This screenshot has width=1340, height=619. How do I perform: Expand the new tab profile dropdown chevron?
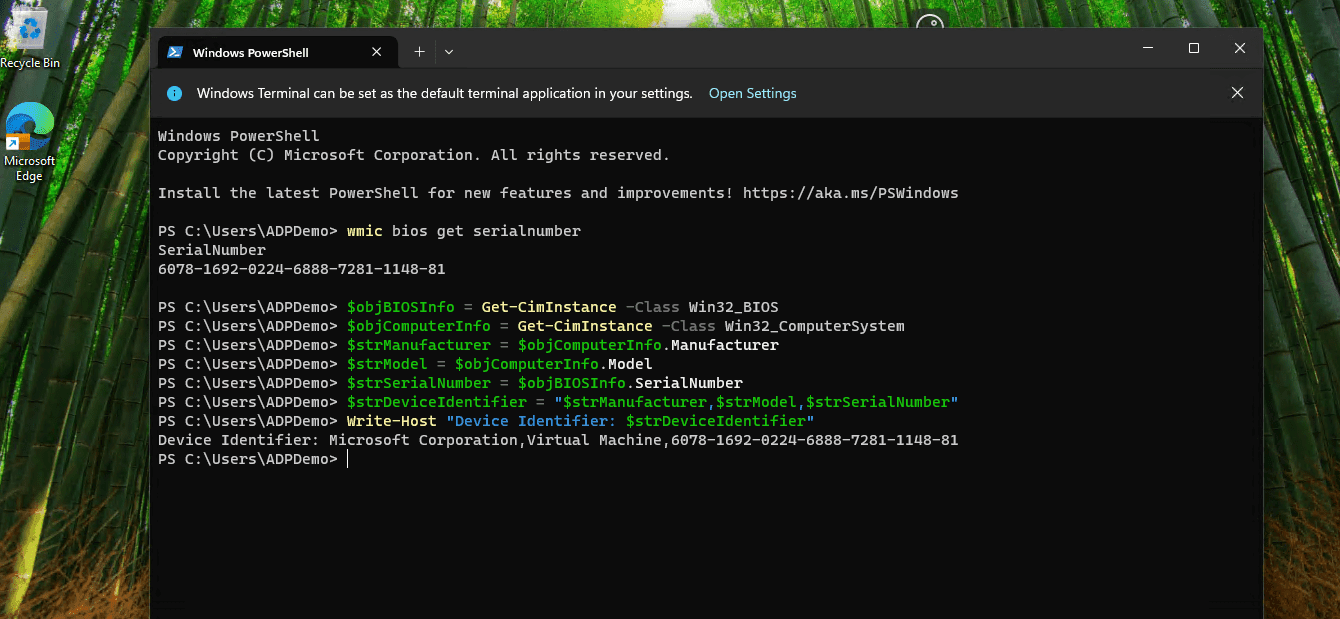(x=449, y=52)
